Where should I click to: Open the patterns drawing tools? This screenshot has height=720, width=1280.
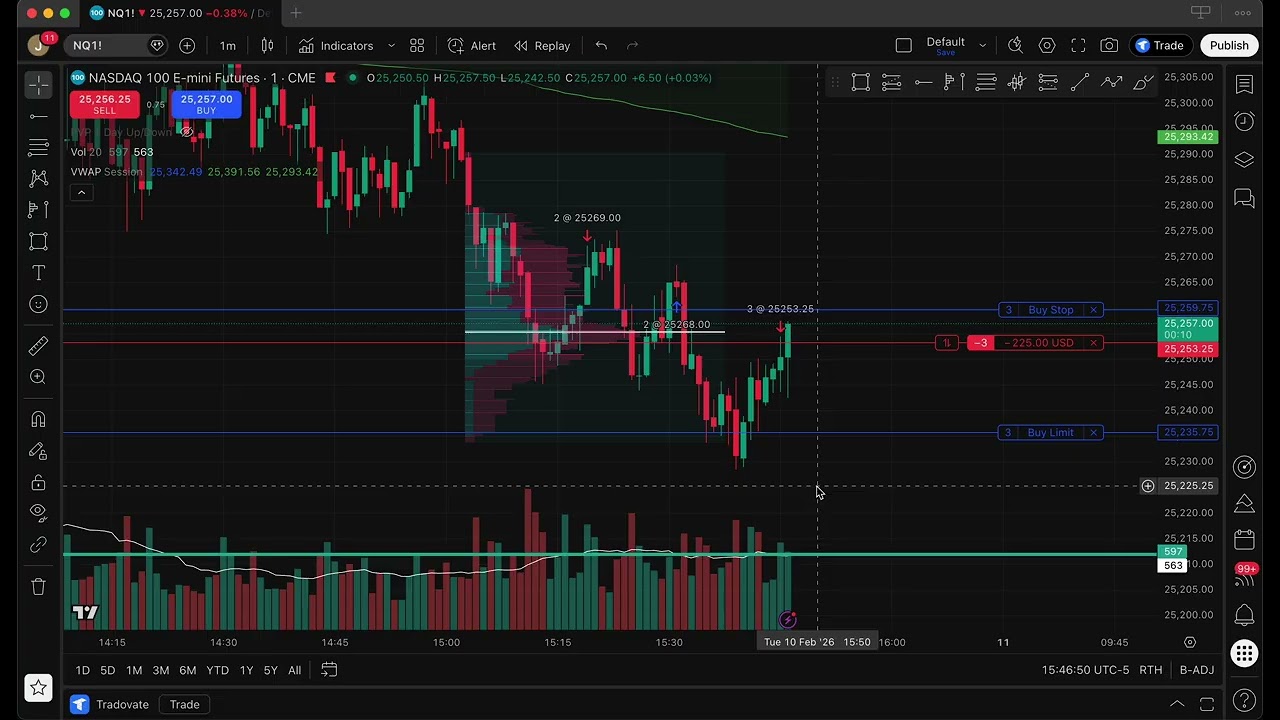(x=38, y=179)
